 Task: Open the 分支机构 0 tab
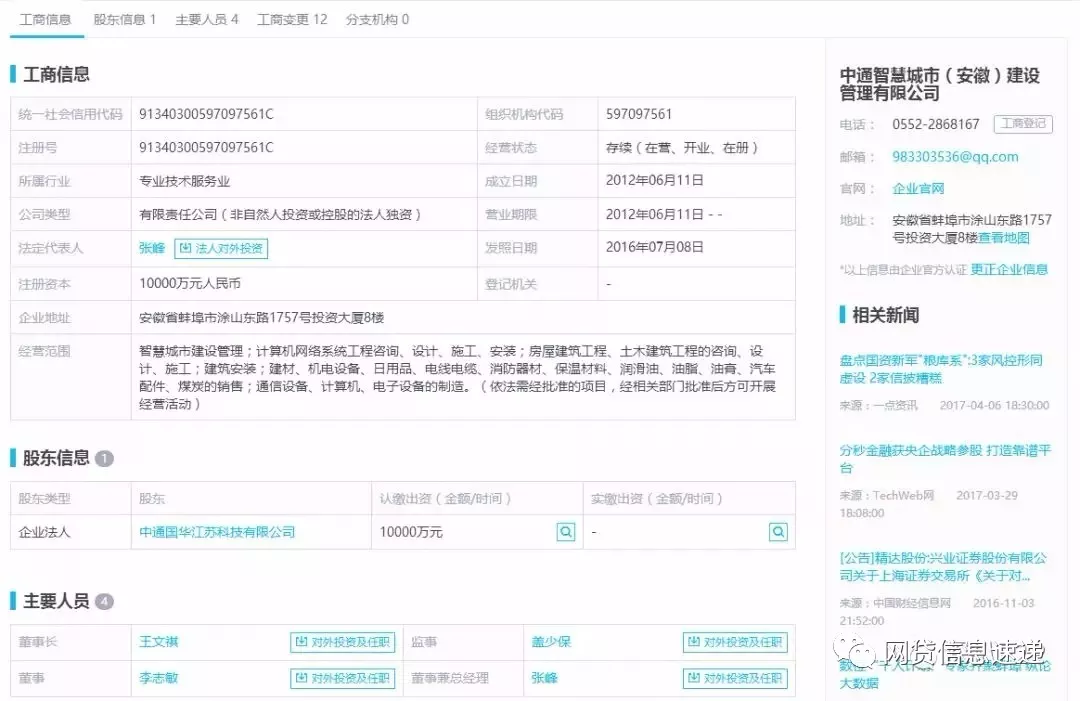point(377,19)
